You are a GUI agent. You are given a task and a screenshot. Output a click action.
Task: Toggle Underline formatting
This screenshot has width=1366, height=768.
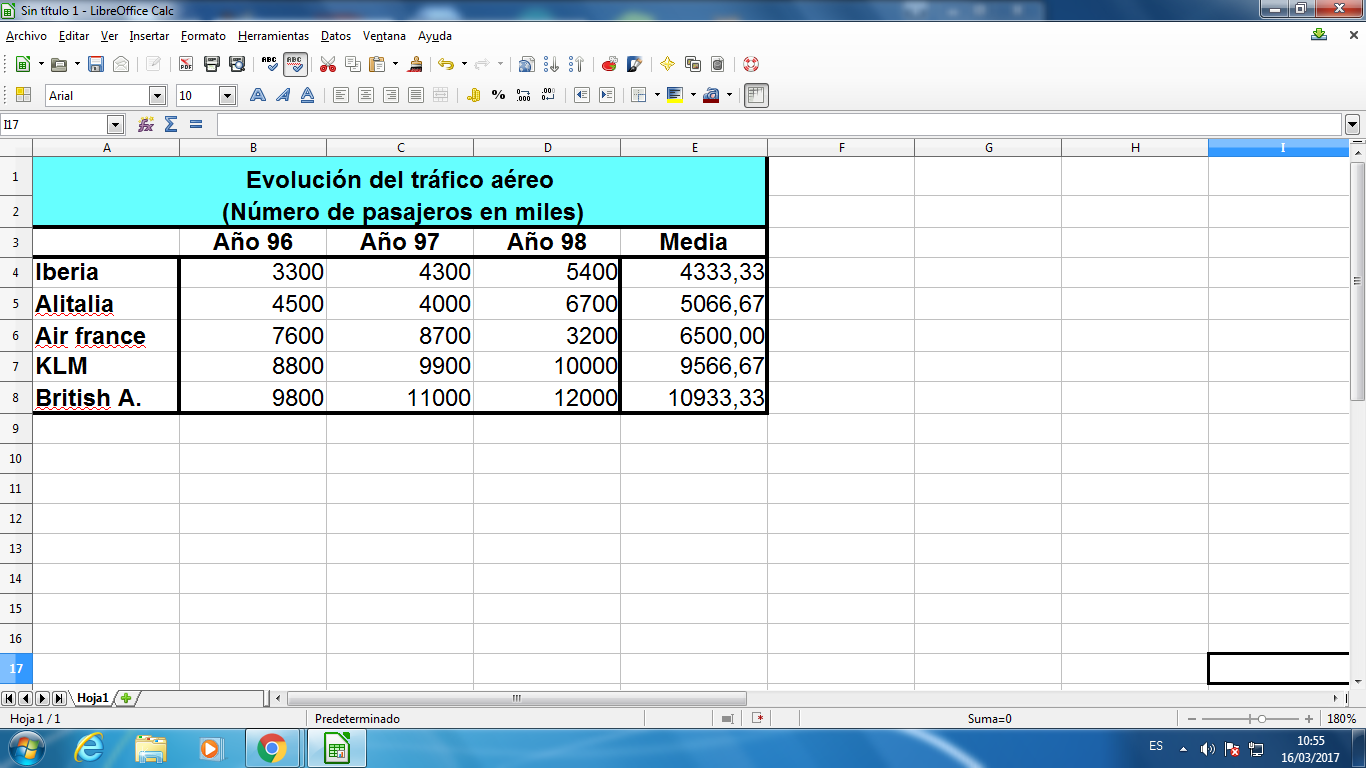(308, 95)
